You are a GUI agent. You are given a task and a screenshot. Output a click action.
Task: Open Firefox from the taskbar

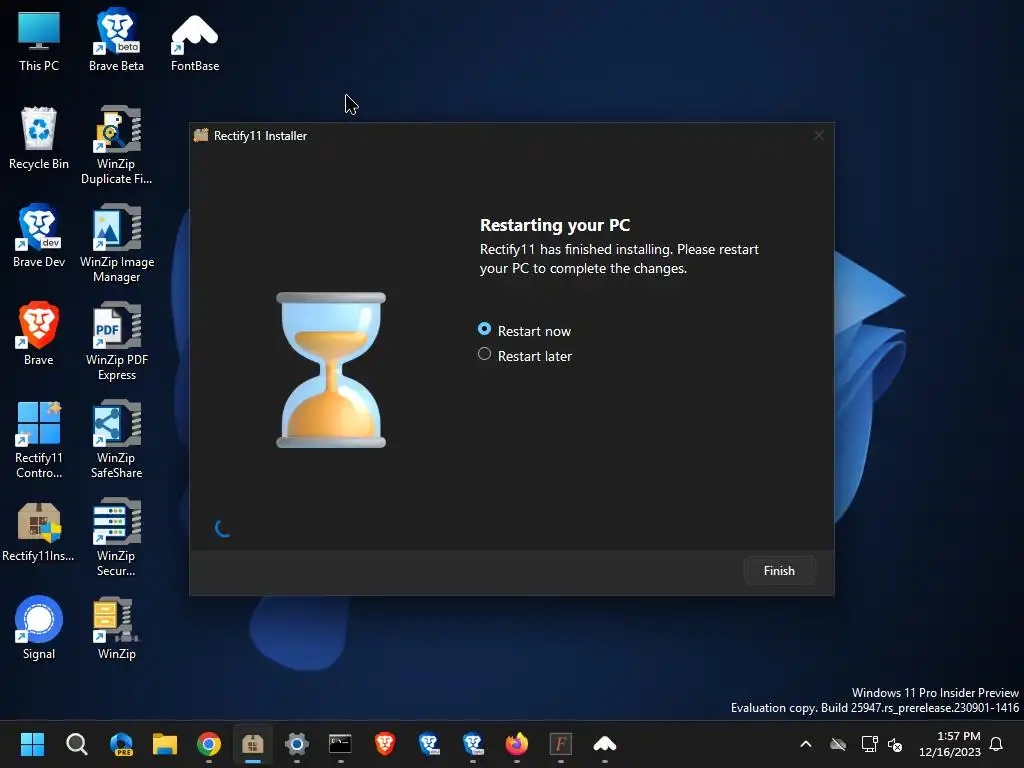click(517, 744)
